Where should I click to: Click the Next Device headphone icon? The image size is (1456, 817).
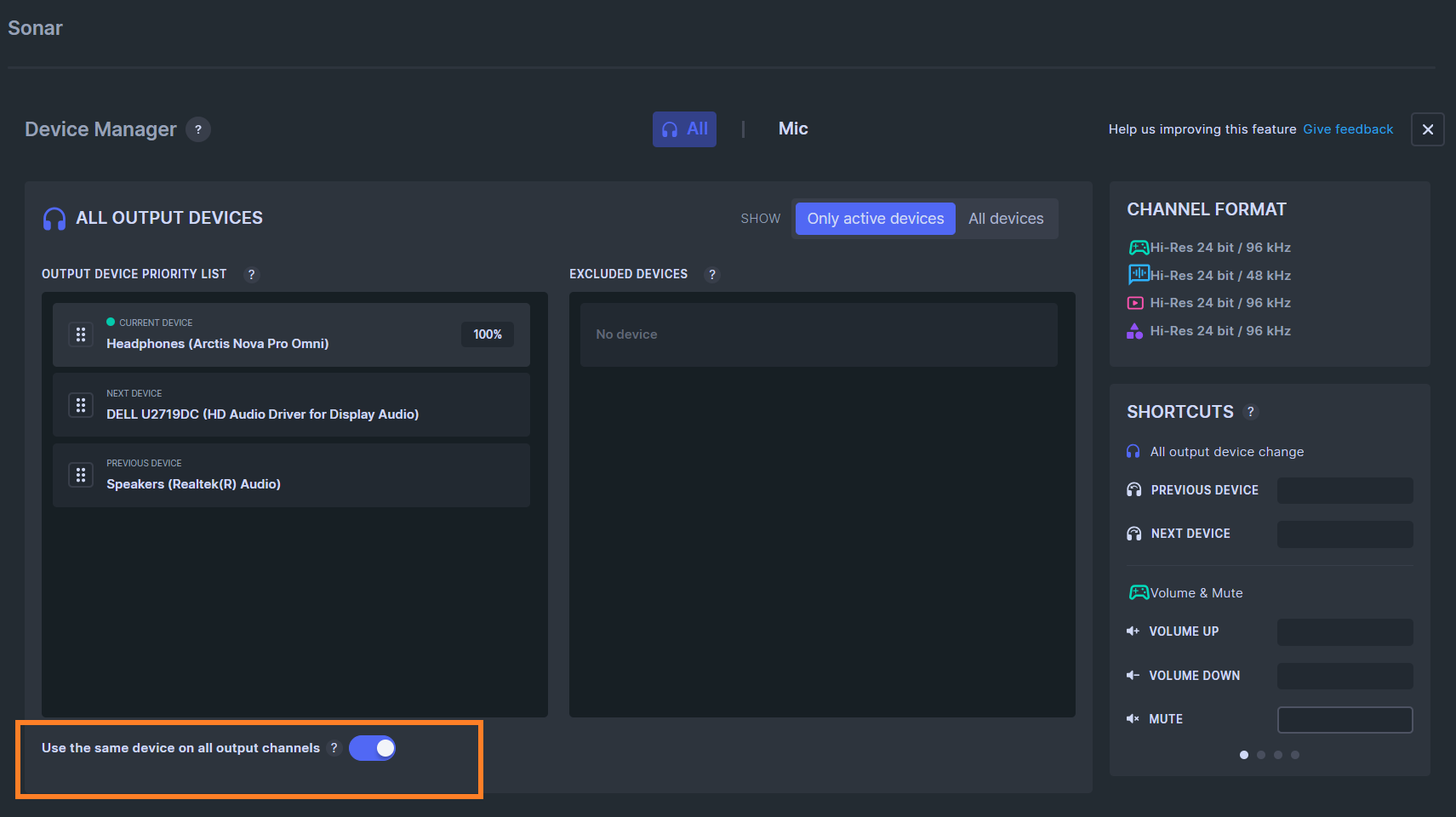pyautogui.click(x=1134, y=534)
